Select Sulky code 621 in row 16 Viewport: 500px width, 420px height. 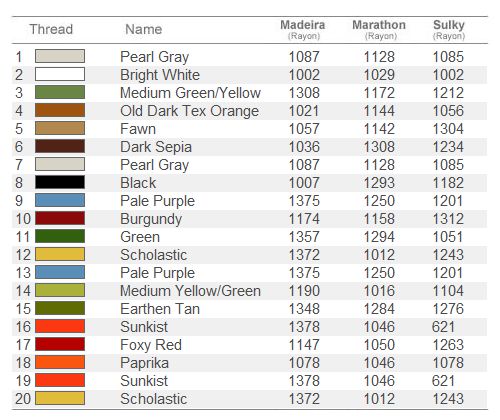[x=443, y=327]
